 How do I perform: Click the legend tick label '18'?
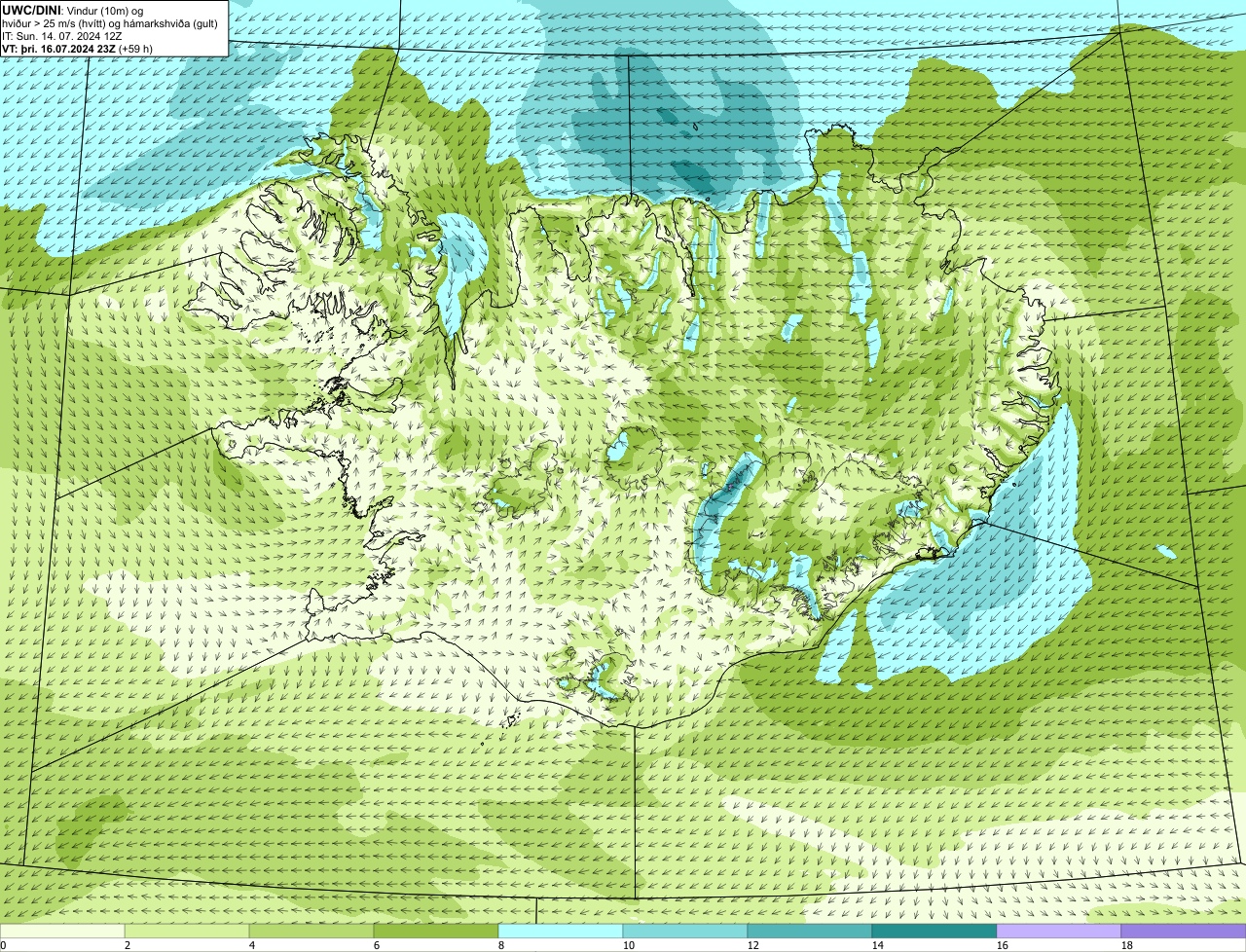click(1127, 945)
